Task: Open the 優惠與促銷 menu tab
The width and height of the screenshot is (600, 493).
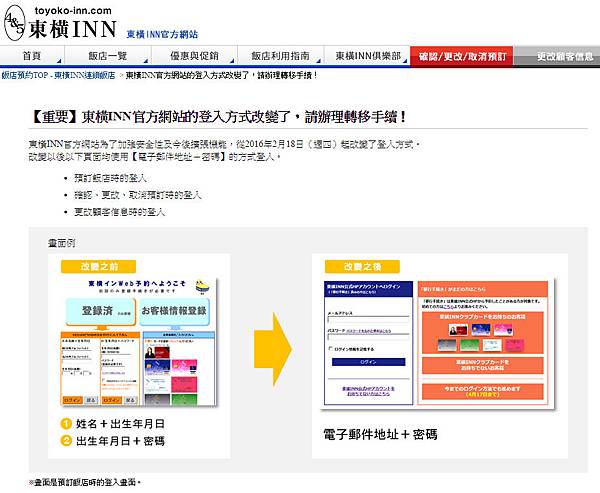Action: (x=194, y=56)
